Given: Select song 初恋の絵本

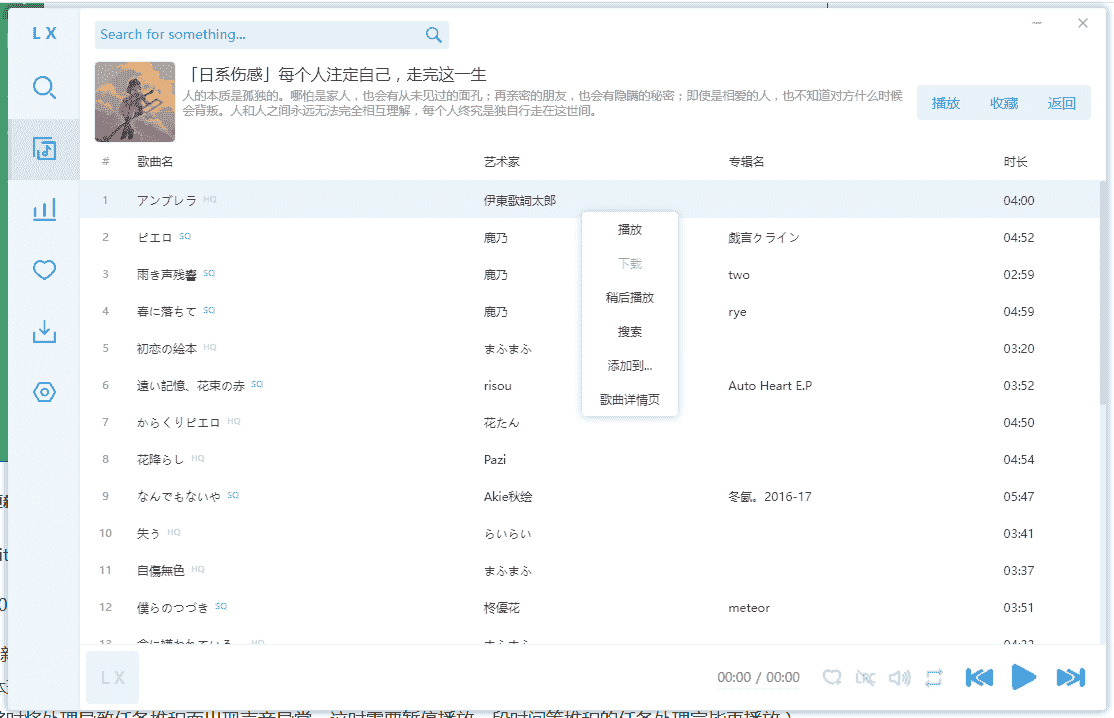Looking at the screenshot, I should point(166,349).
